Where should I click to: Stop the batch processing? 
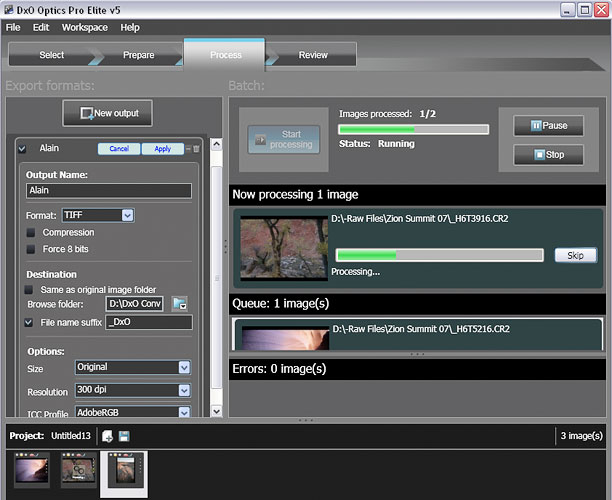[549, 155]
